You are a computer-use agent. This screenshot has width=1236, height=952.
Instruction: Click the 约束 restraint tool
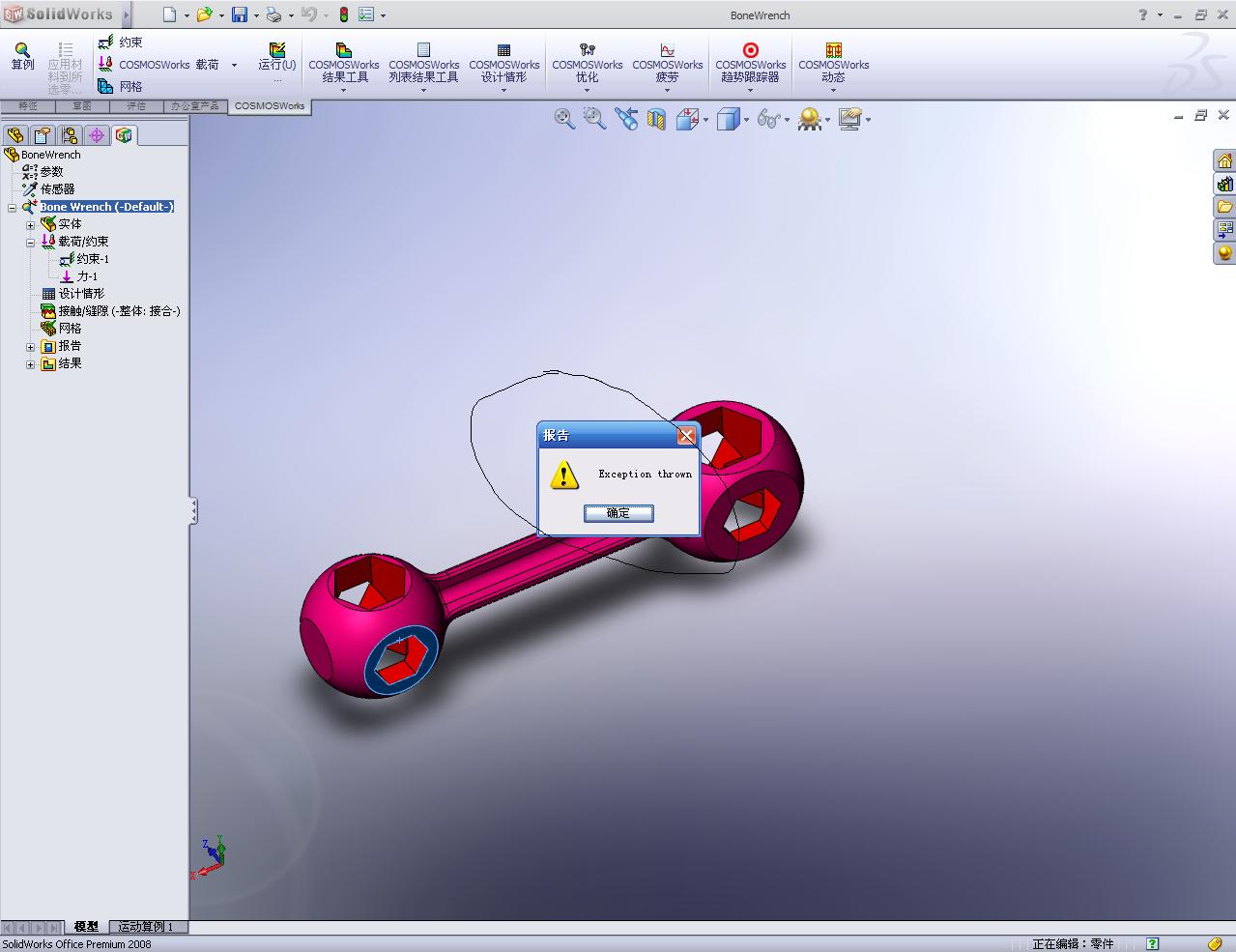click(x=121, y=43)
